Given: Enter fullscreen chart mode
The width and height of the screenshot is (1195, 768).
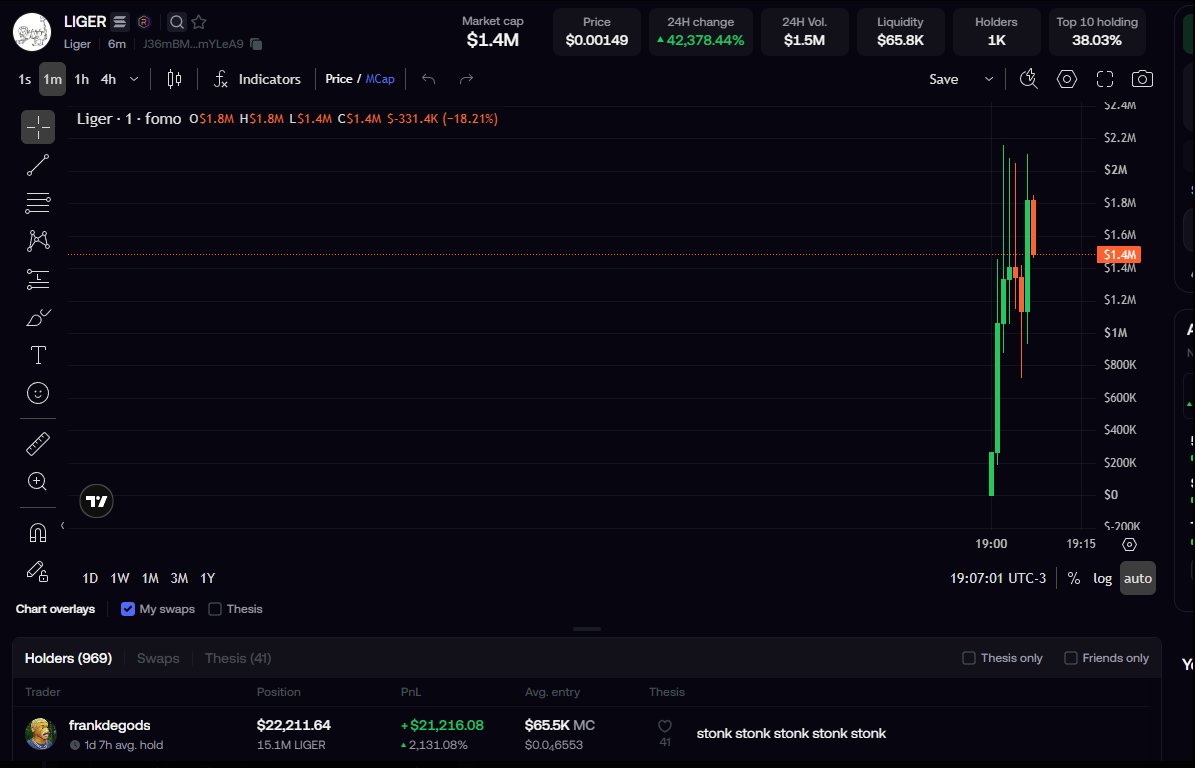Looking at the screenshot, I should click(x=1104, y=79).
